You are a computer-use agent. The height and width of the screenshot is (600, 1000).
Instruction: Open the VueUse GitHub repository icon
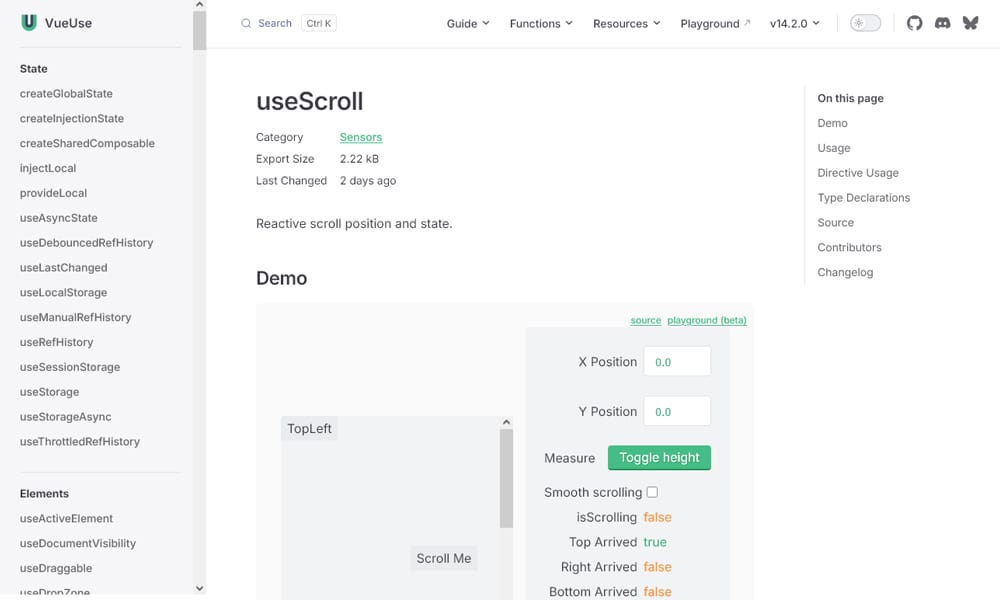(x=914, y=22)
